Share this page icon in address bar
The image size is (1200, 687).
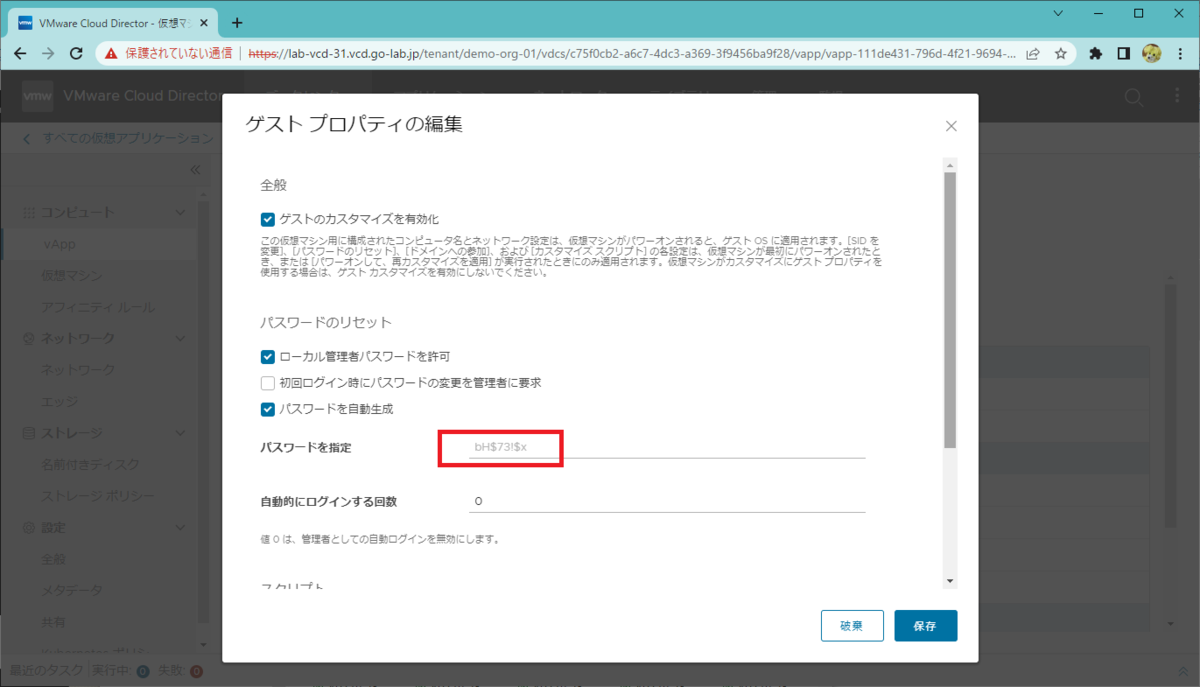[1033, 54]
